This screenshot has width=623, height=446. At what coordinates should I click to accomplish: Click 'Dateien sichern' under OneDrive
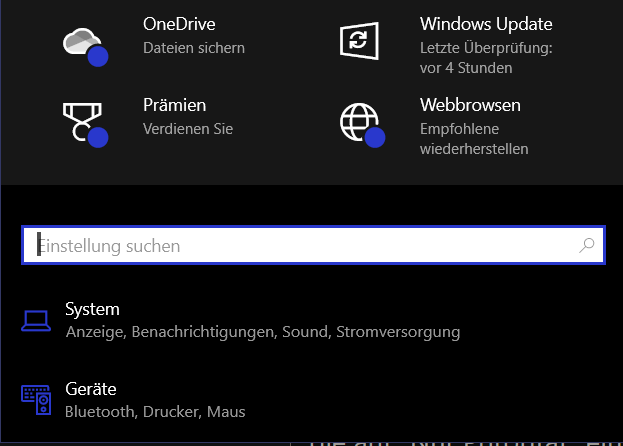[194, 48]
